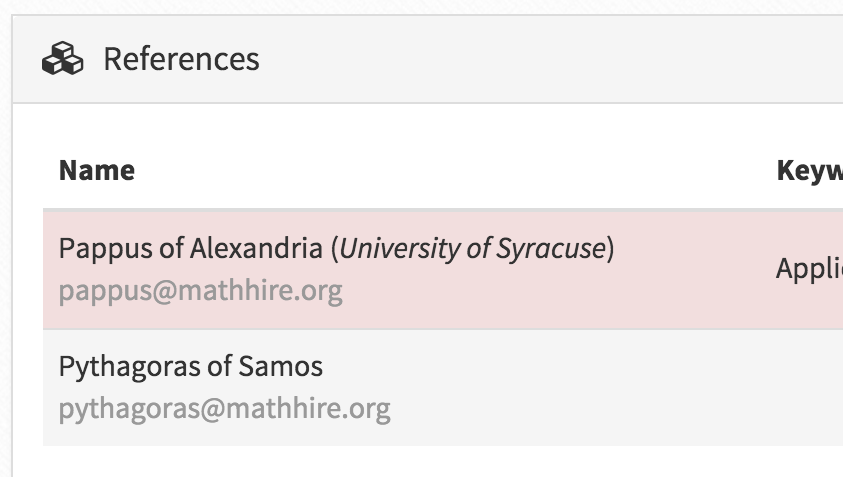843x477 pixels.
Task: Click the University of Syracuse affiliation
Action: (x=473, y=248)
